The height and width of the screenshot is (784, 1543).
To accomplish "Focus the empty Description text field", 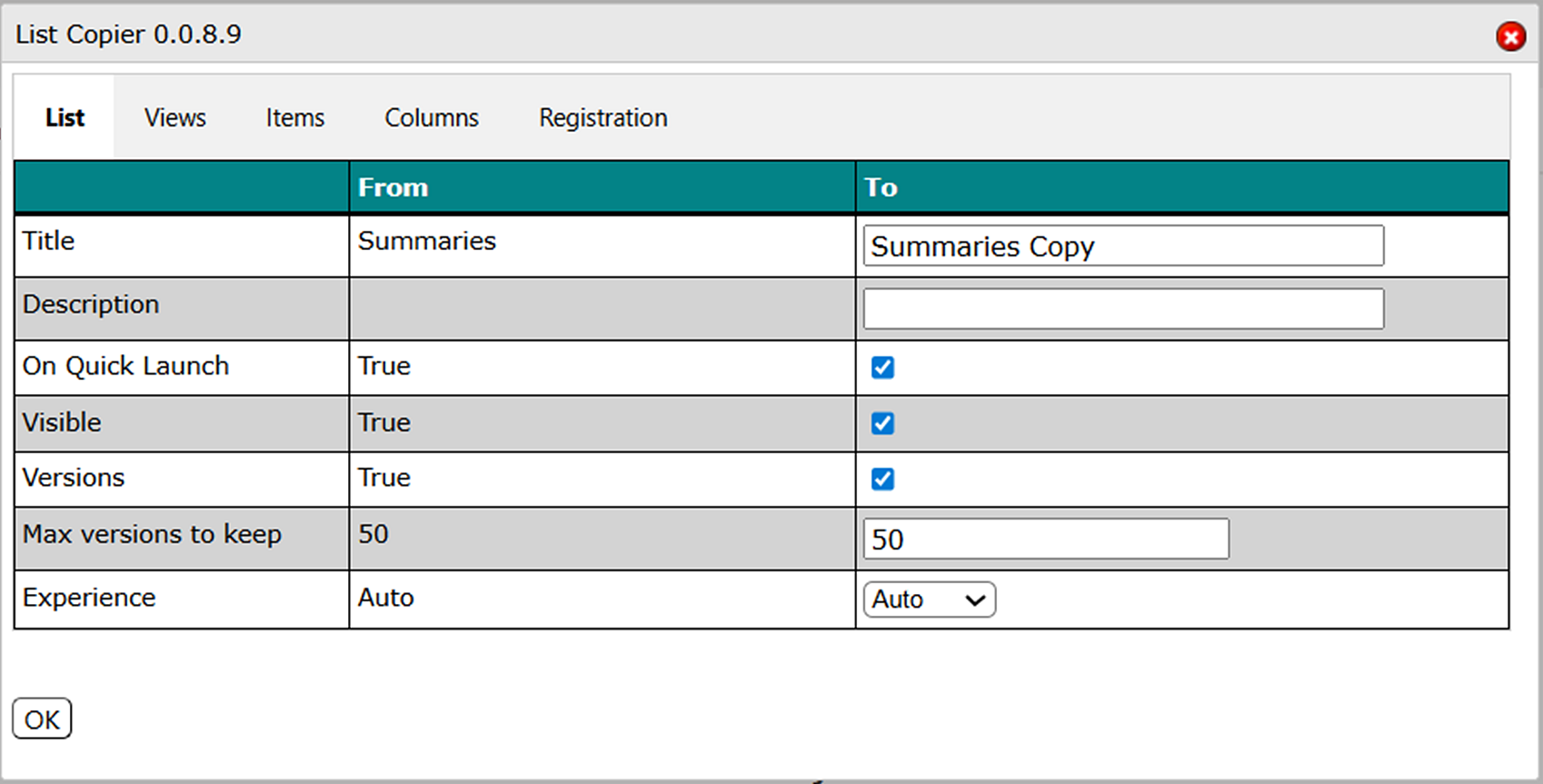I will [1122, 309].
